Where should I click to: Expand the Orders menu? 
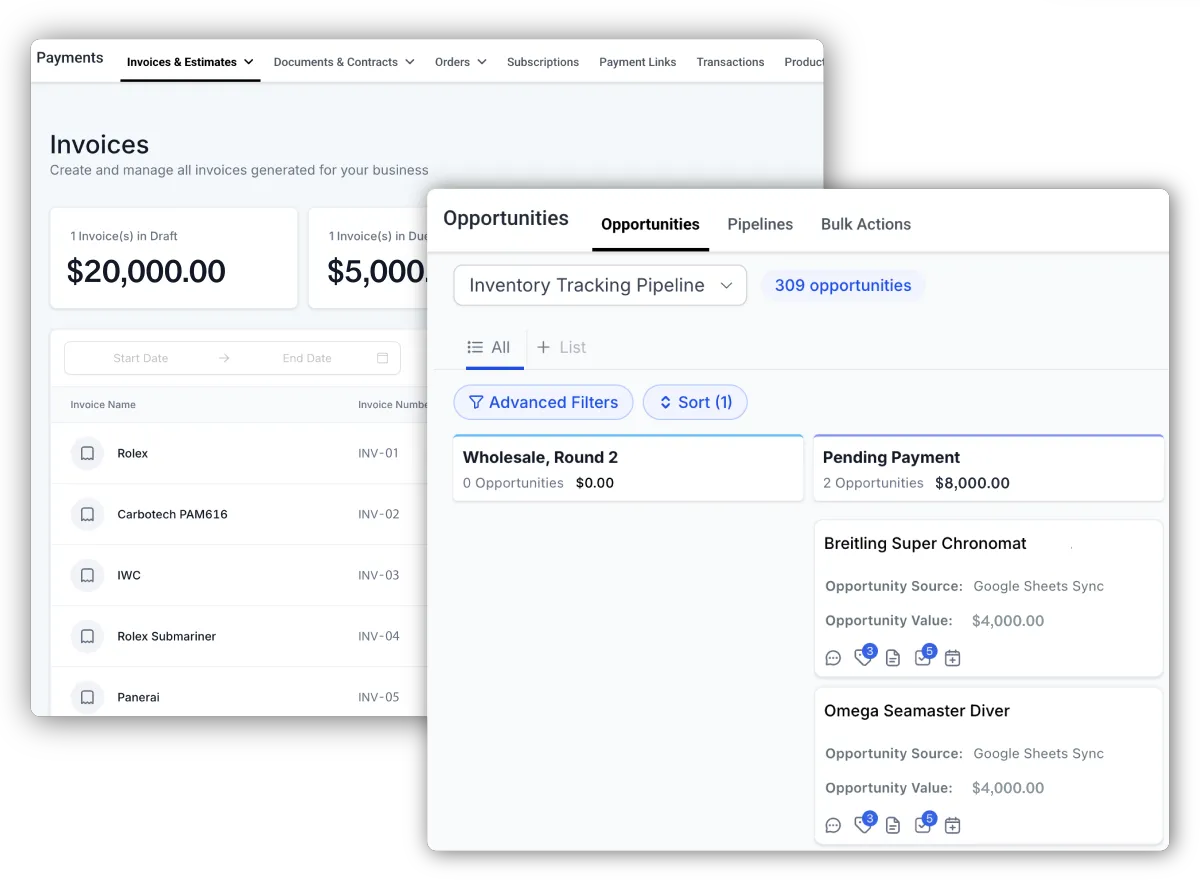point(461,62)
